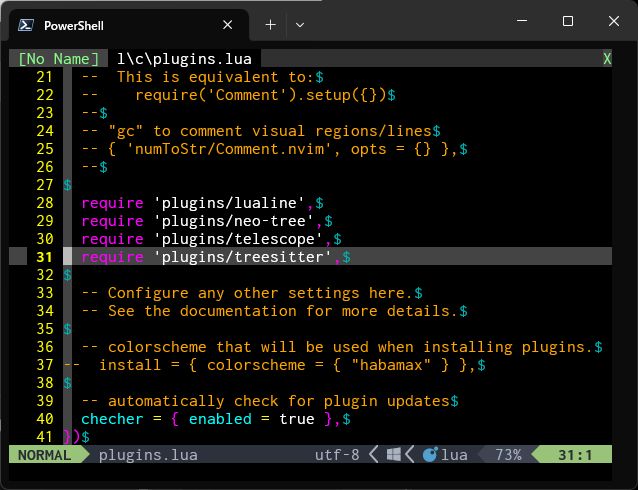
Task: Click the NORMAL mode indicator
Action: (45, 455)
